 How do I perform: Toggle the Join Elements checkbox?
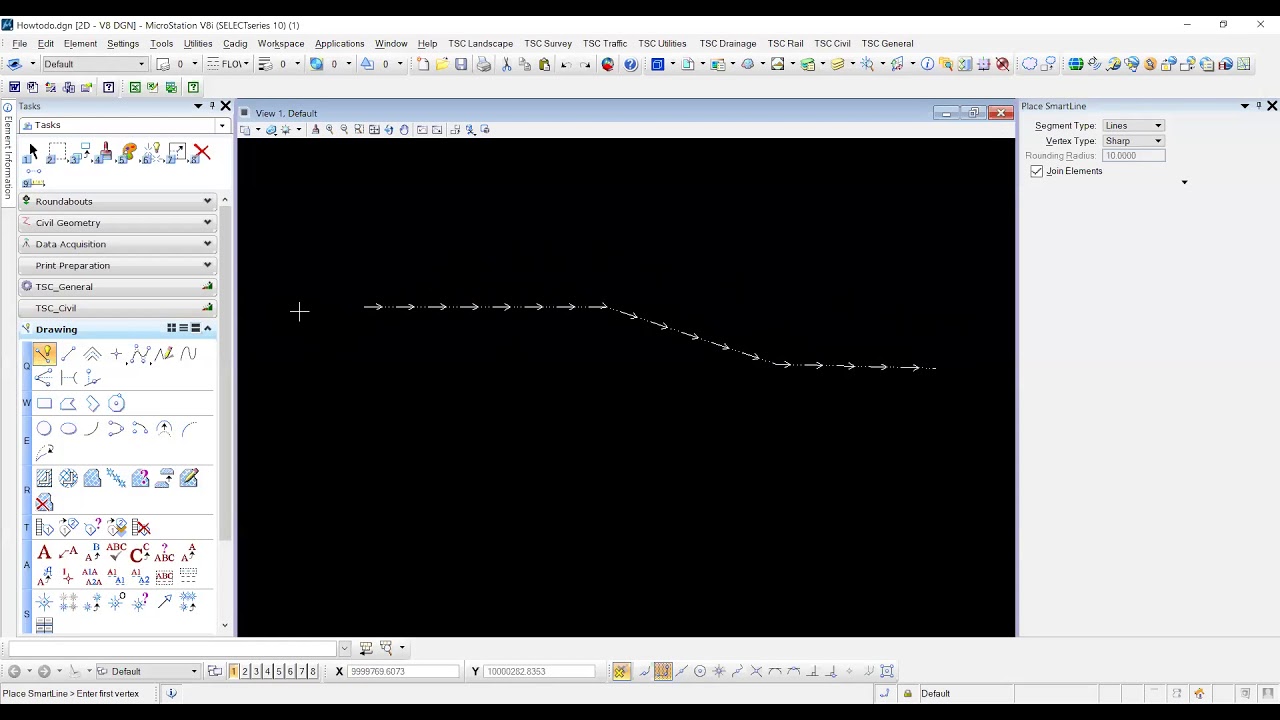point(1037,172)
